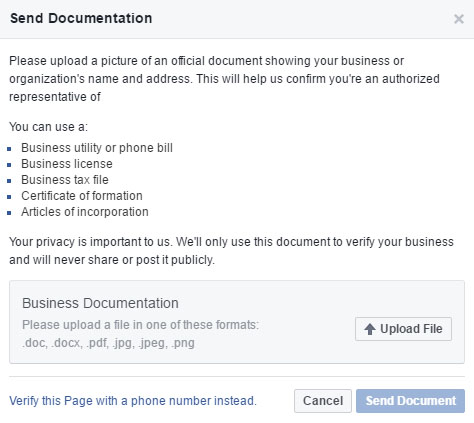Close the Send Documentation dialog

459,19
